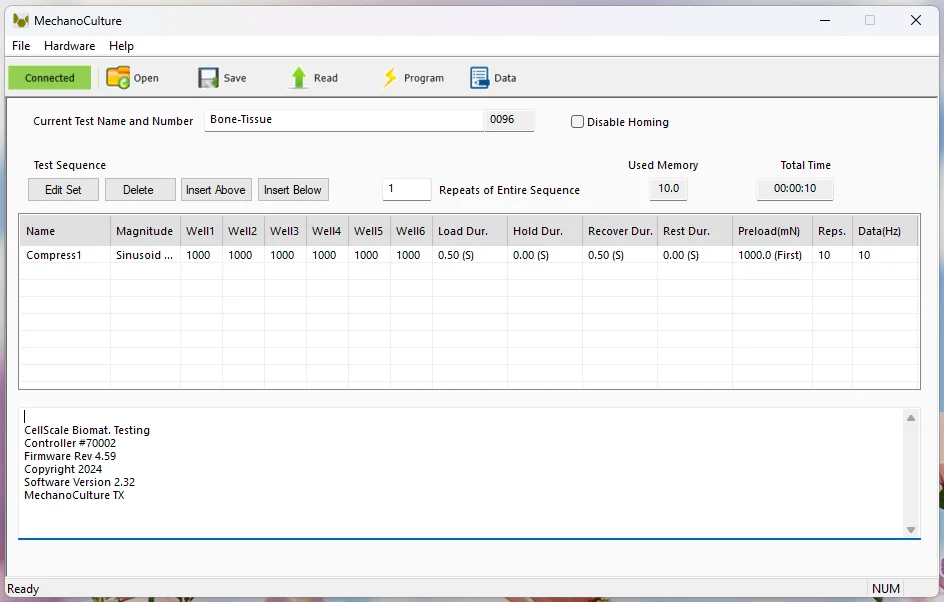Click the log panel scroll down arrow

(x=911, y=530)
